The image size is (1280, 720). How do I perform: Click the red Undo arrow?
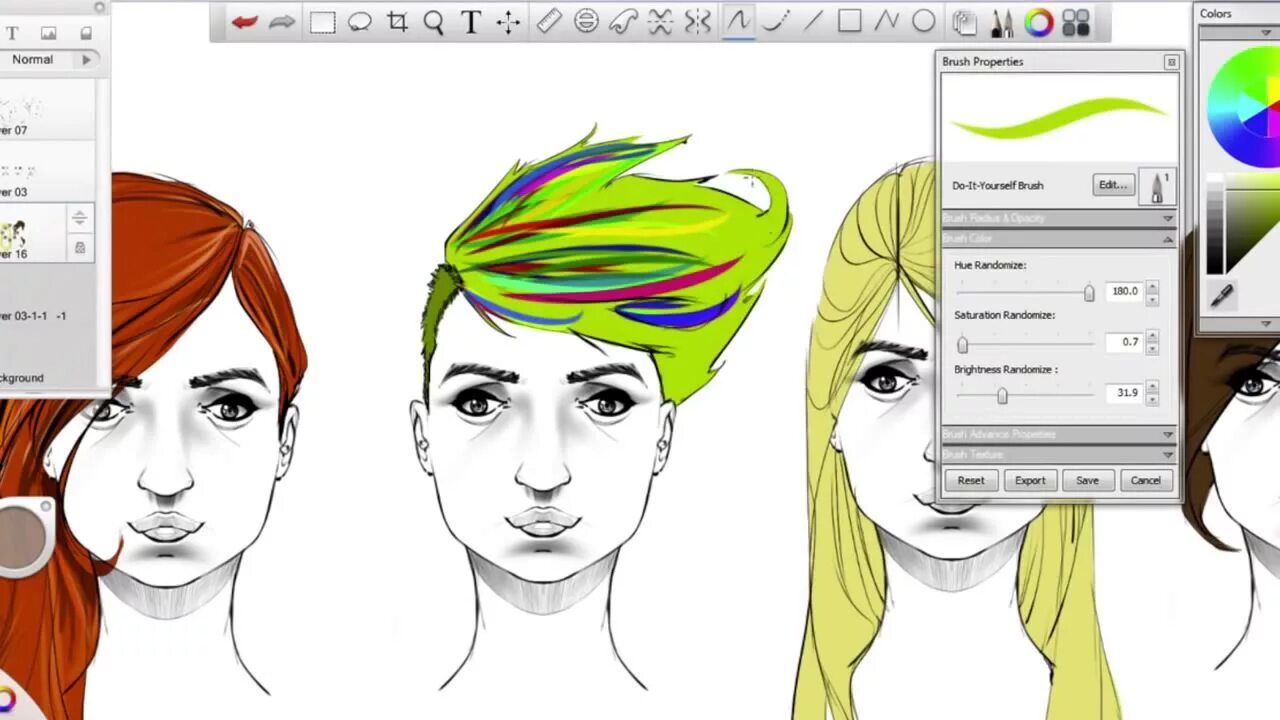click(x=245, y=22)
